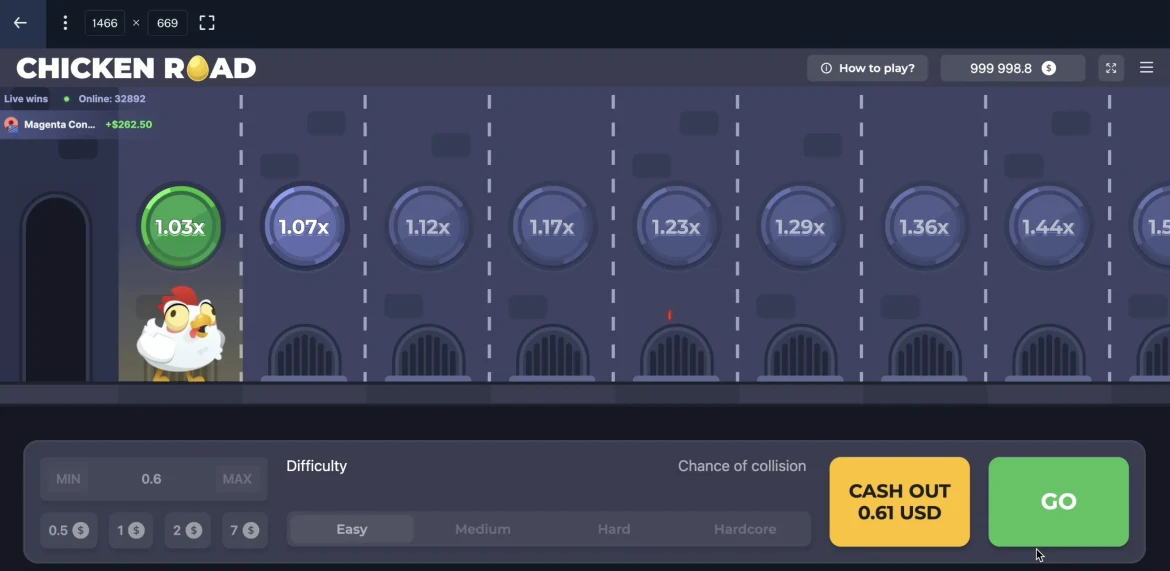1170x571 pixels.
Task: Open the hamburger menu
Action: (x=1147, y=68)
